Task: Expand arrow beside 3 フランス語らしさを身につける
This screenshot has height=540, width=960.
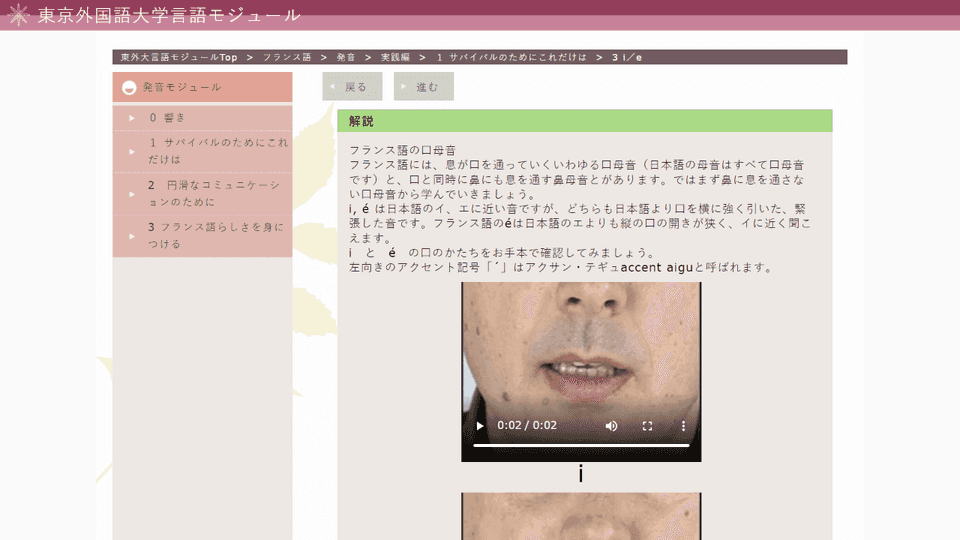Action: tap(132, 236)
